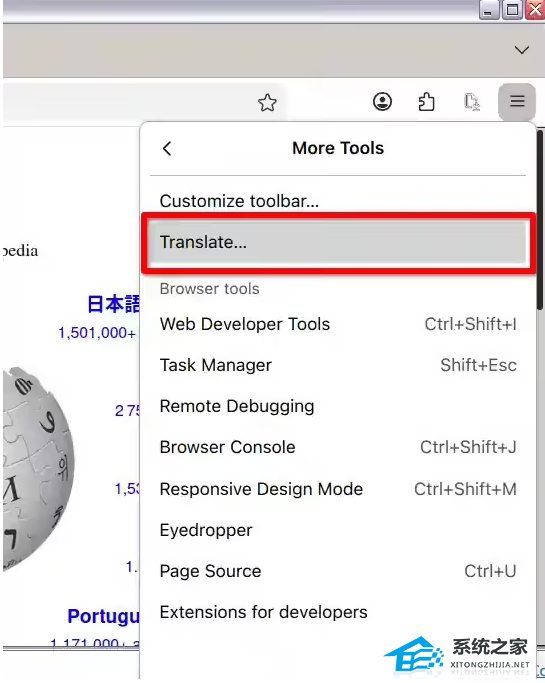Click the Wikipedia globe logo
The width and height of the screenshot is (545, 683).
coord(38,468)
